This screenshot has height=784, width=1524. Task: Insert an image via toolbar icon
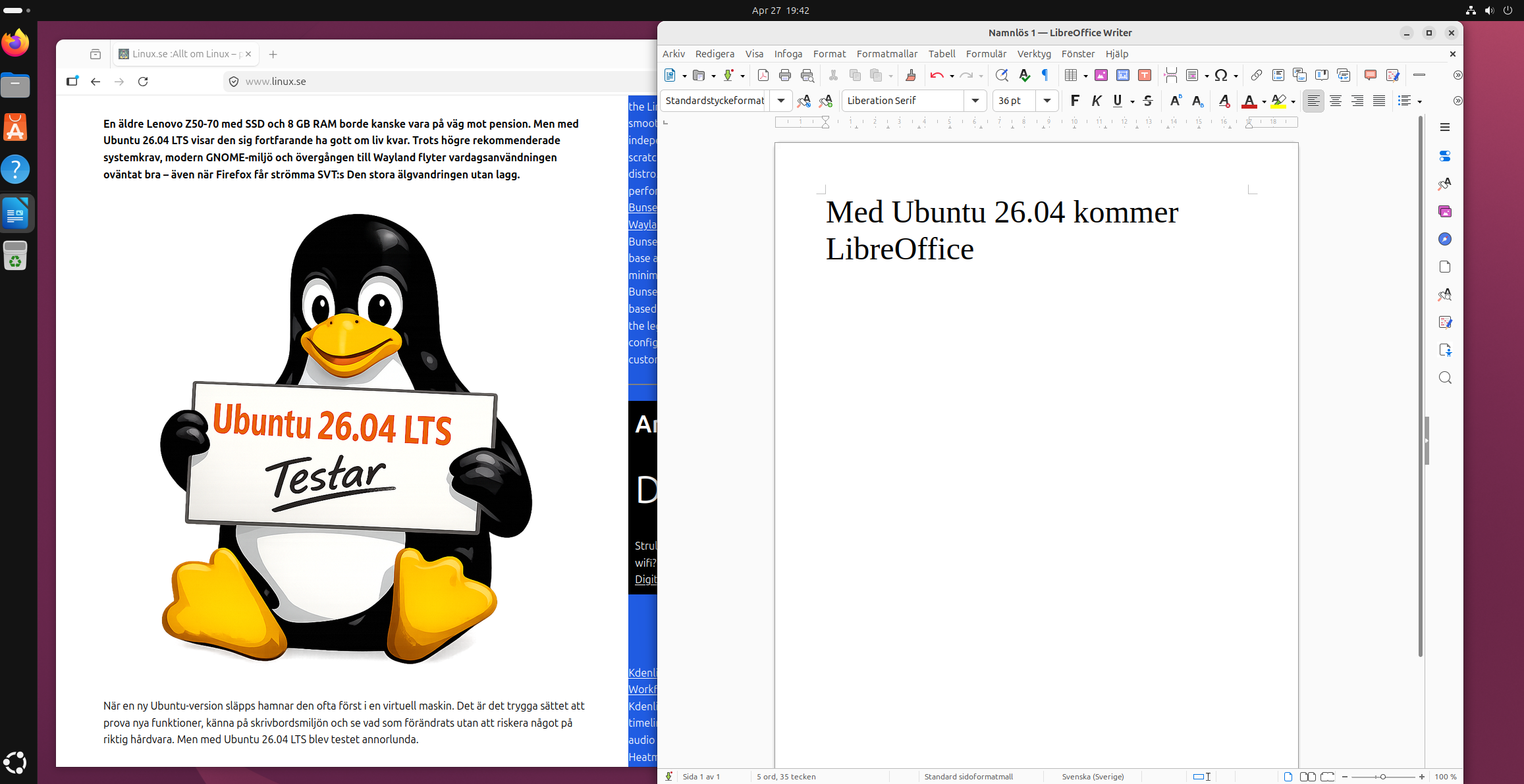1101,75
